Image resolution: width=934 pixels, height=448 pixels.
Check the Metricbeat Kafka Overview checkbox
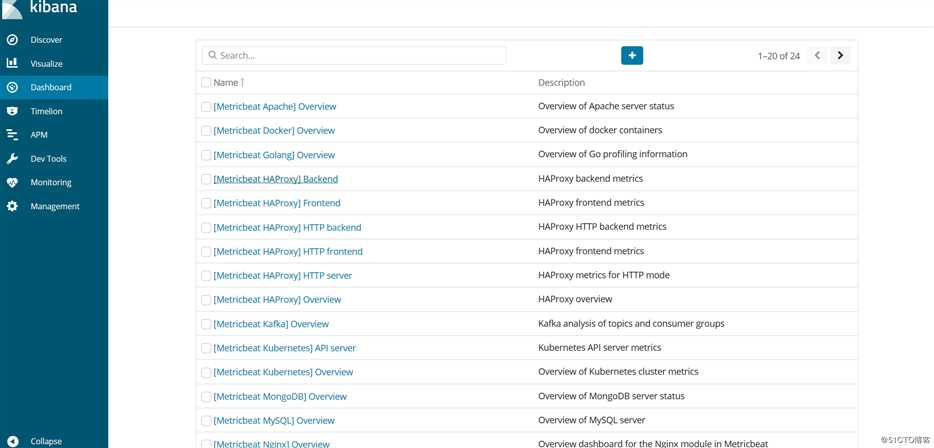point(206,324)
